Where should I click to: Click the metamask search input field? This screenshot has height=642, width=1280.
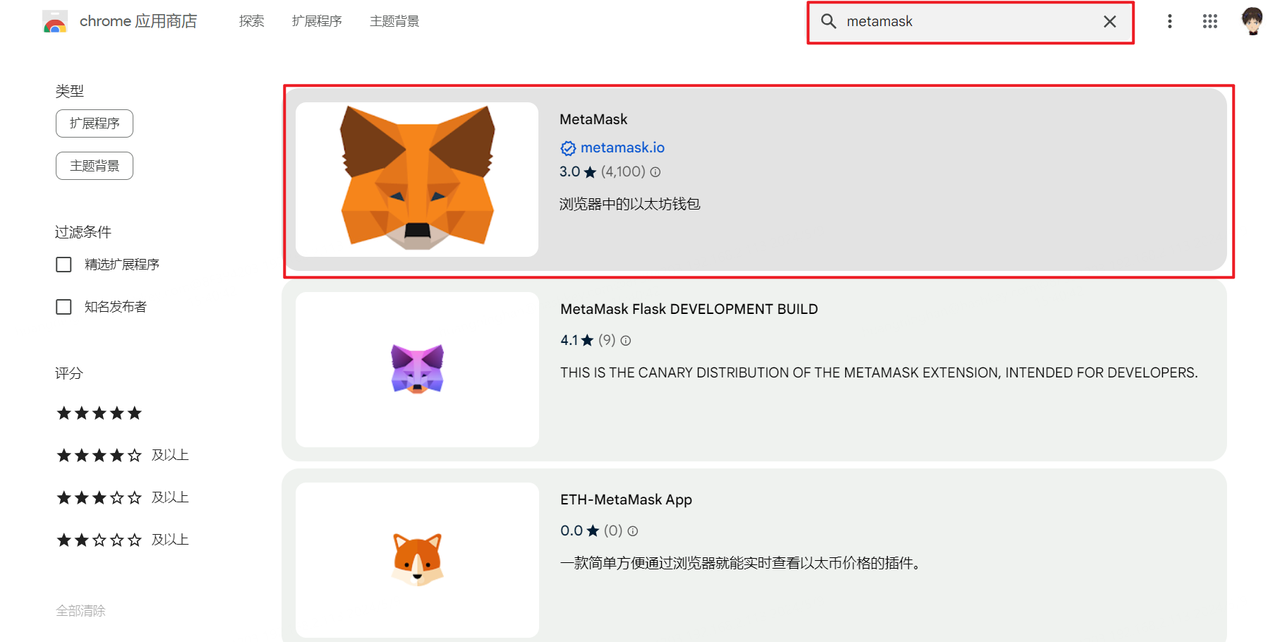coord(960,22)
